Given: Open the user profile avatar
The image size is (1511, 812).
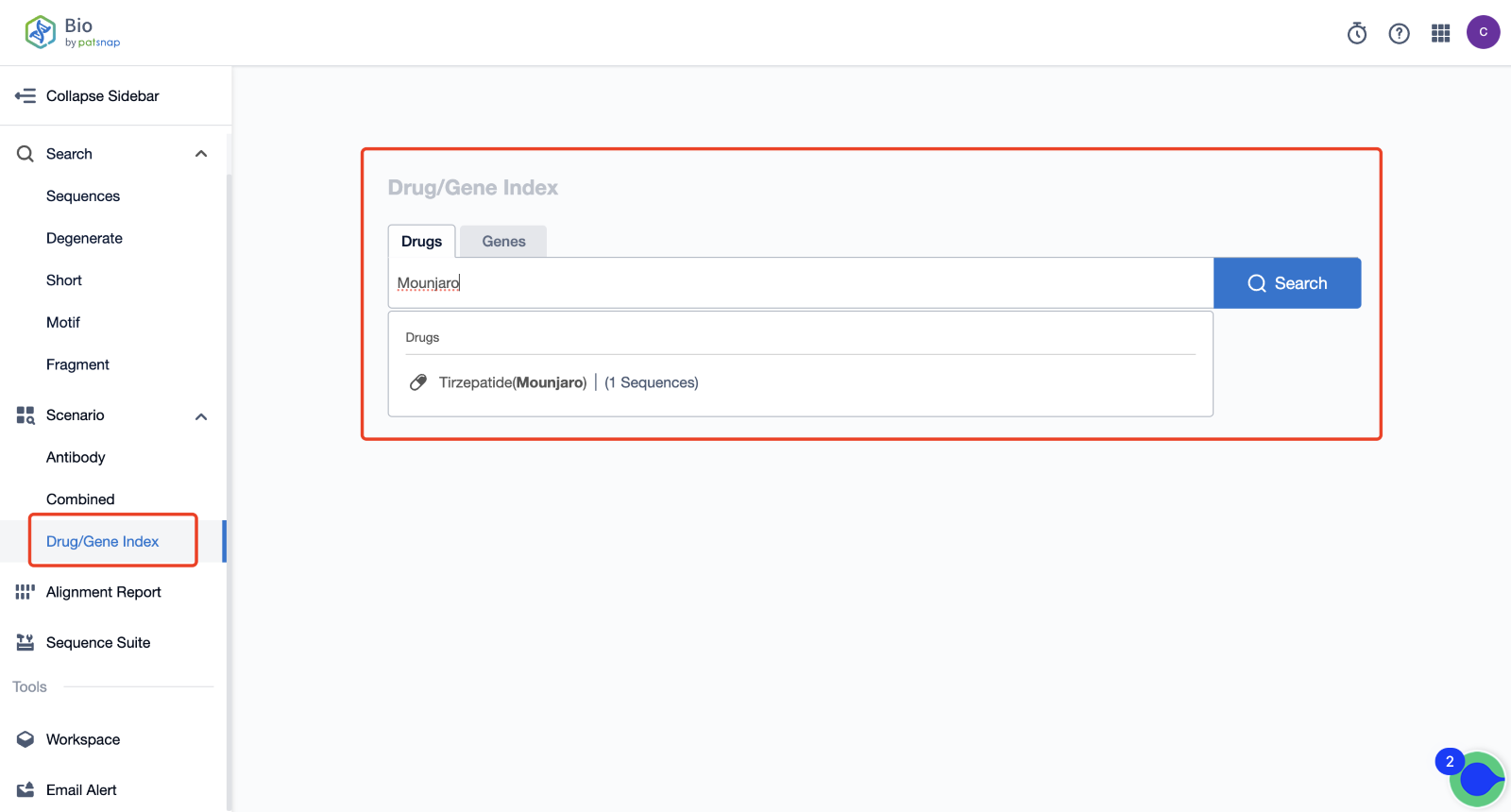Looking at the screenshot, I should tap(1483, 32).
